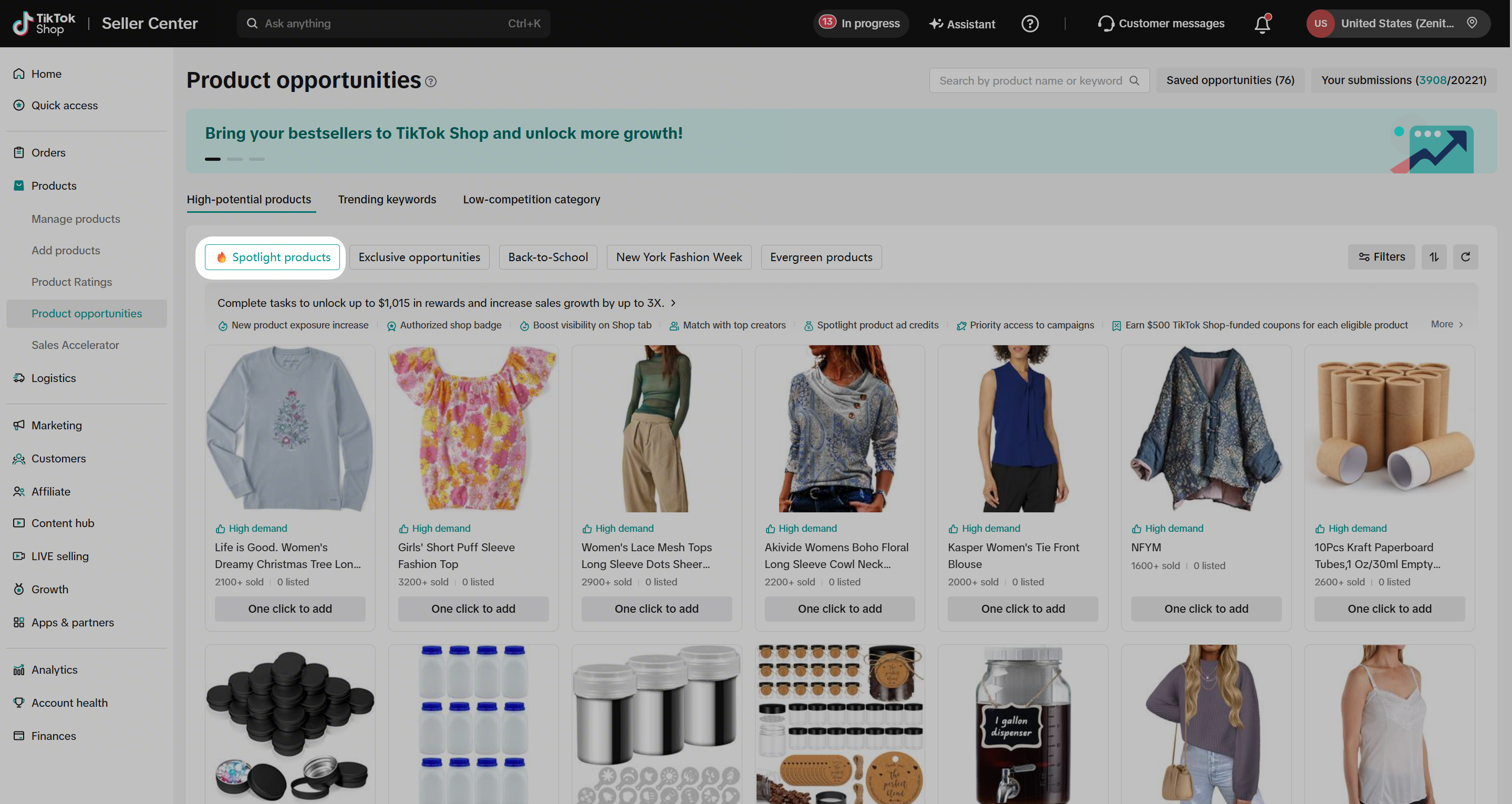This screenshot has height=804, width=1512.
Task: One click to add Akivide Boho Floral top
Action: [x=840, y=609]
